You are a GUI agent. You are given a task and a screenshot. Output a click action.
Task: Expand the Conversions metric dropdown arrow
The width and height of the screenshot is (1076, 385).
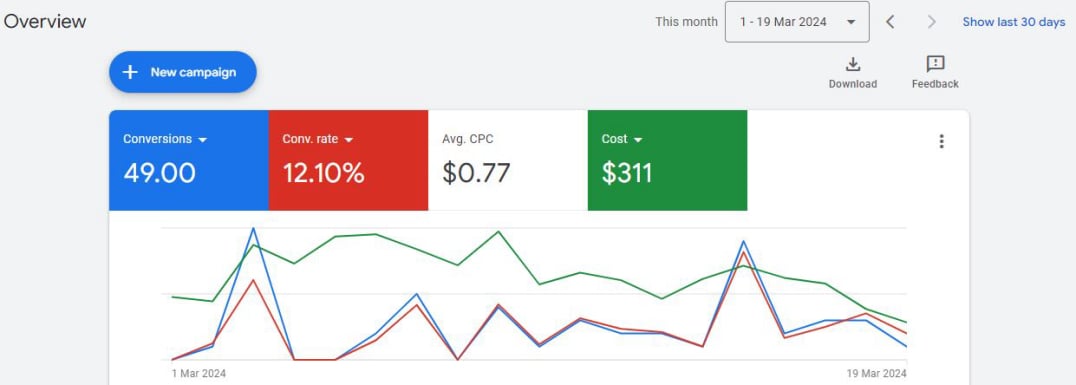(202, 140)
